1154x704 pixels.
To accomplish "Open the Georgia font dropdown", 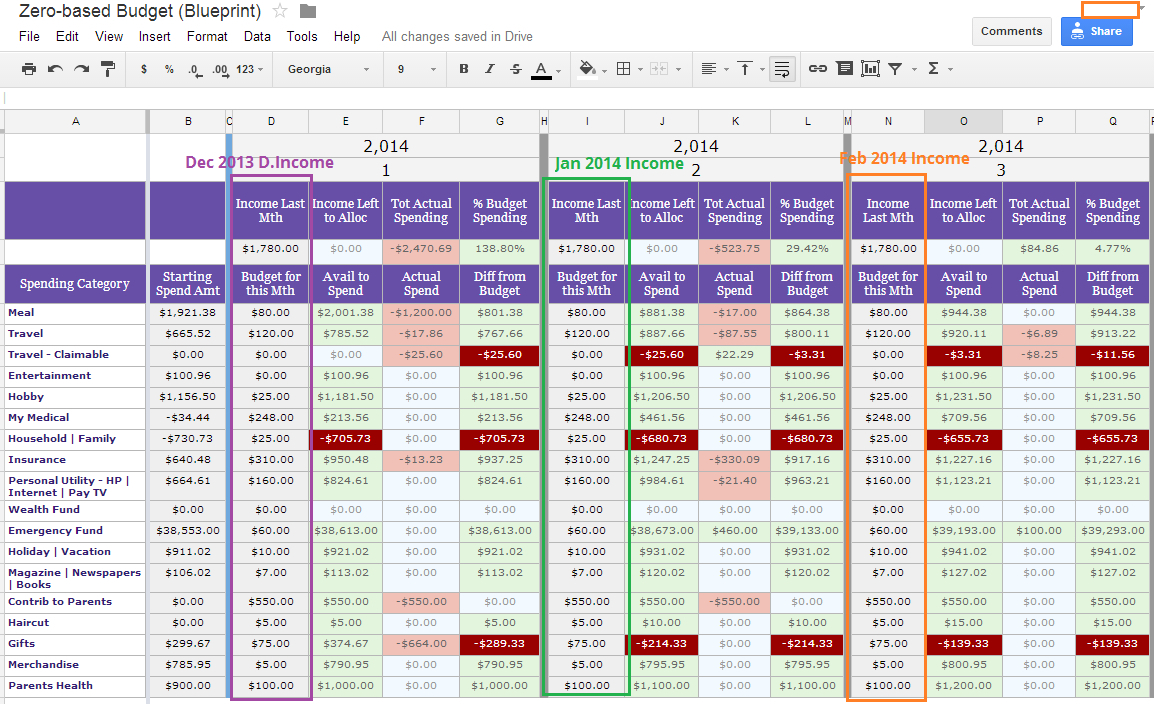I will 328,69.
